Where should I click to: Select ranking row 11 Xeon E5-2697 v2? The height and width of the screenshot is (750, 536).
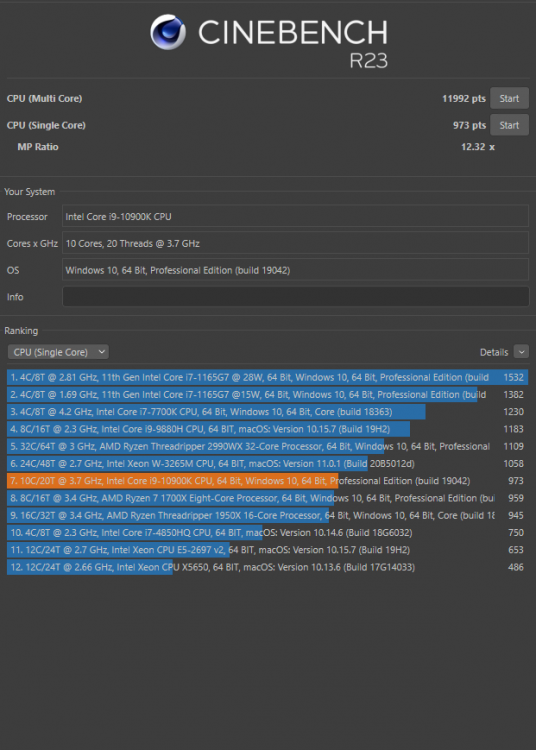pos(268,550)
